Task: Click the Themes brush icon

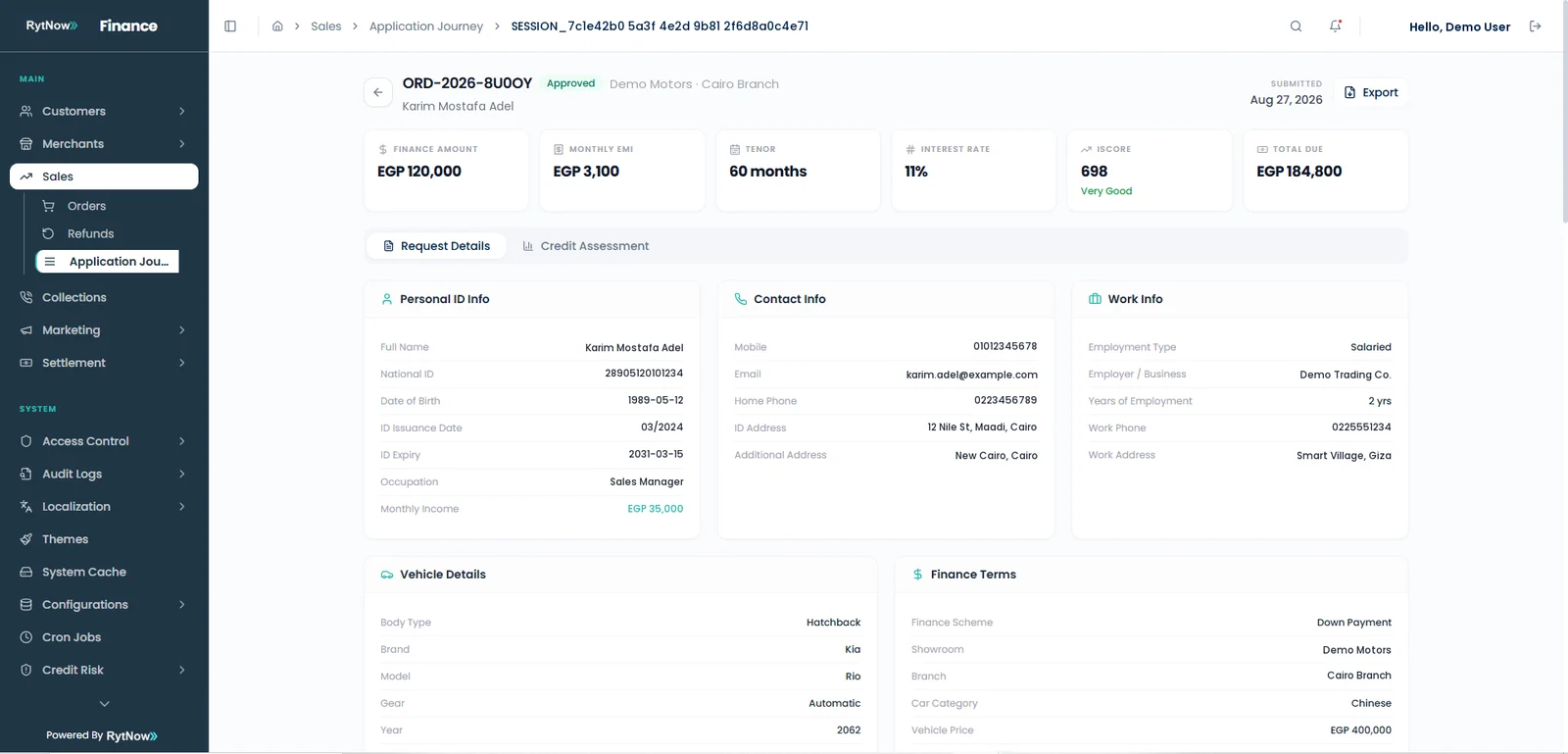Action: tap(26, 539)
